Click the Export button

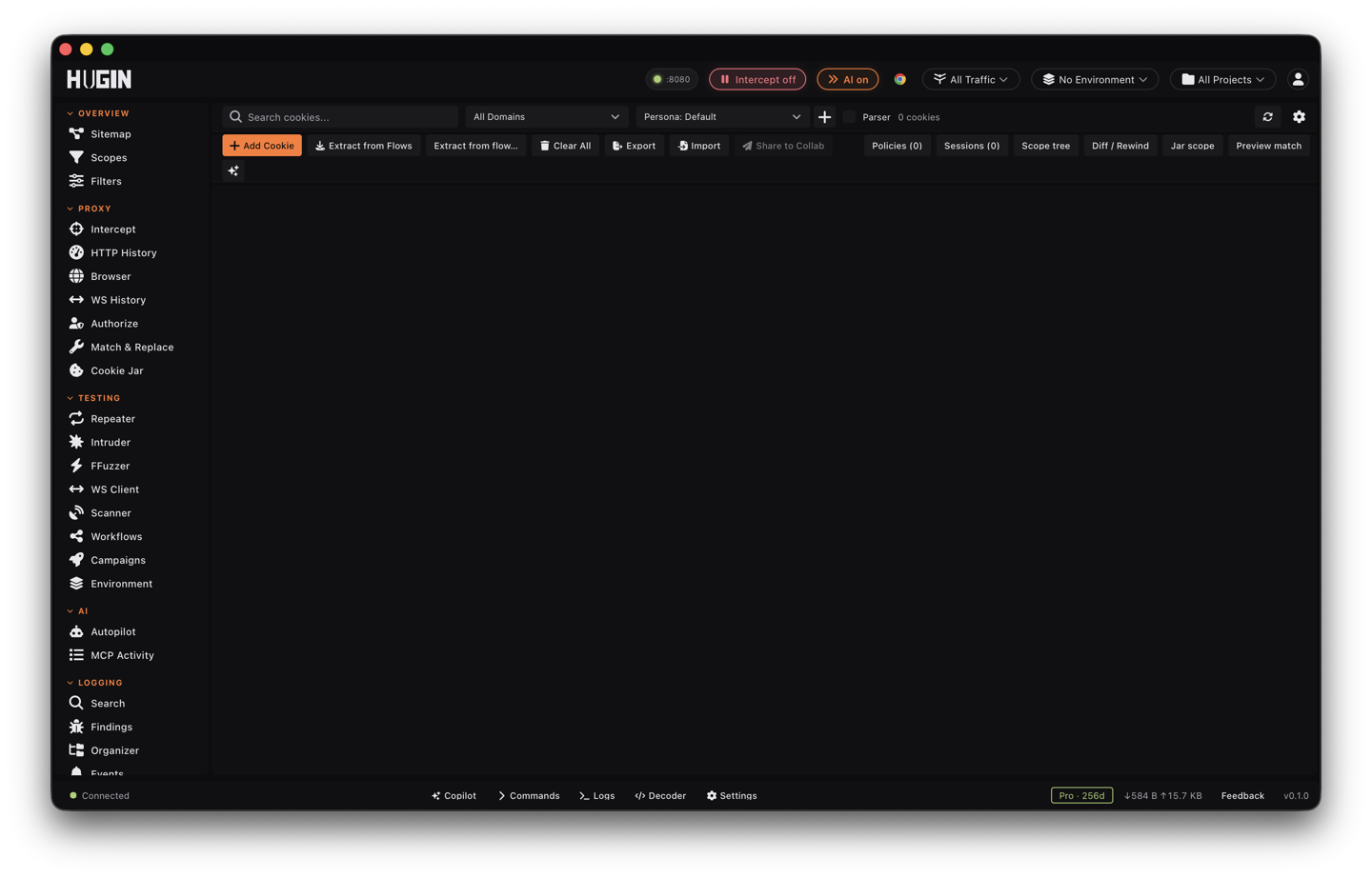tap(635, 146)
